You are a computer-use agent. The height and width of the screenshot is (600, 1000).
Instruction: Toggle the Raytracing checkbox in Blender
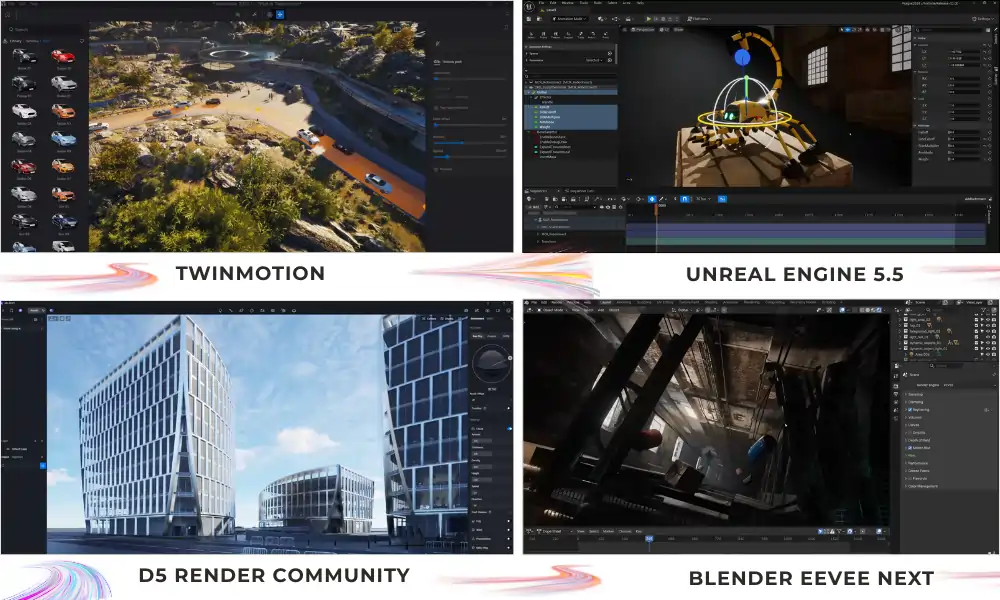[x=910, y=409]
